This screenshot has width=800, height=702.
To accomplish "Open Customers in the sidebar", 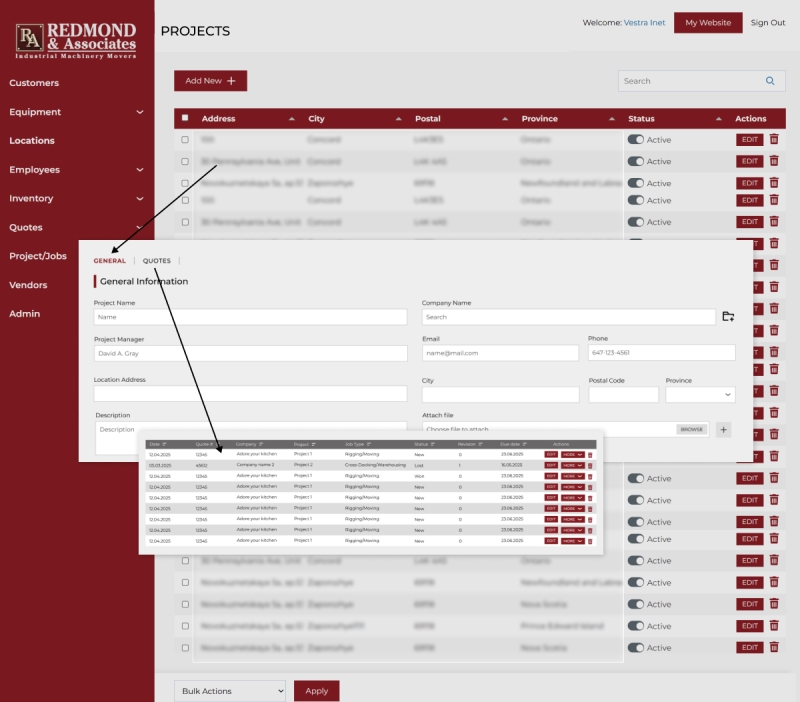I will 34,83.
